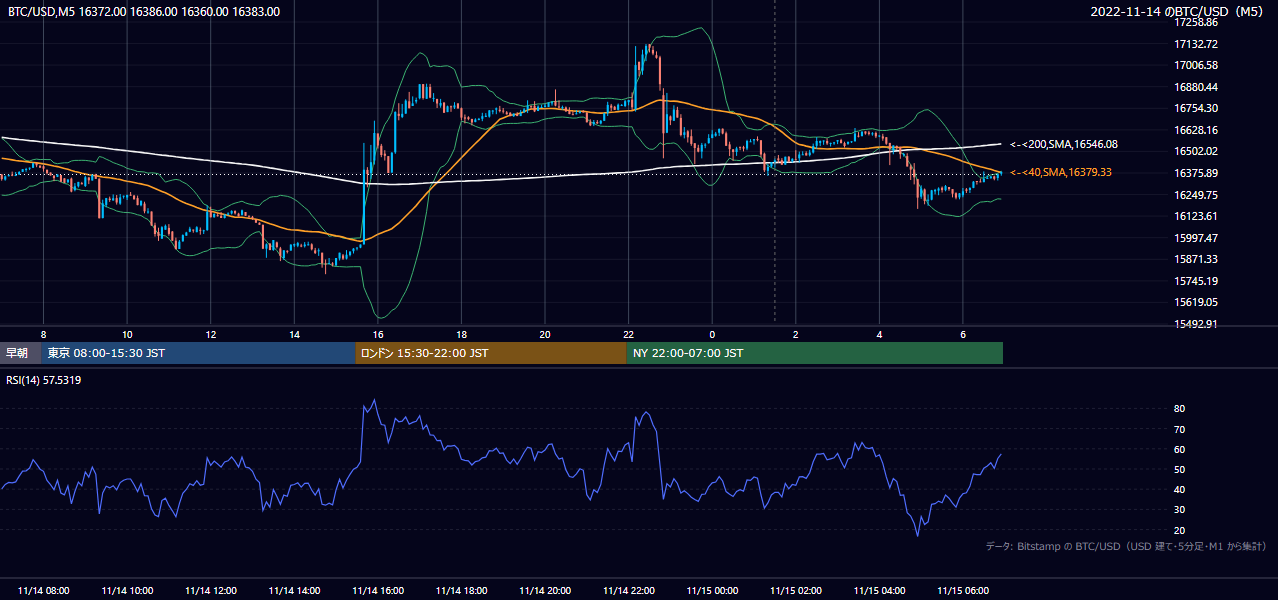Click the RSI axis level 20
1278x600 pixels.
click(x=1180, y=530)
